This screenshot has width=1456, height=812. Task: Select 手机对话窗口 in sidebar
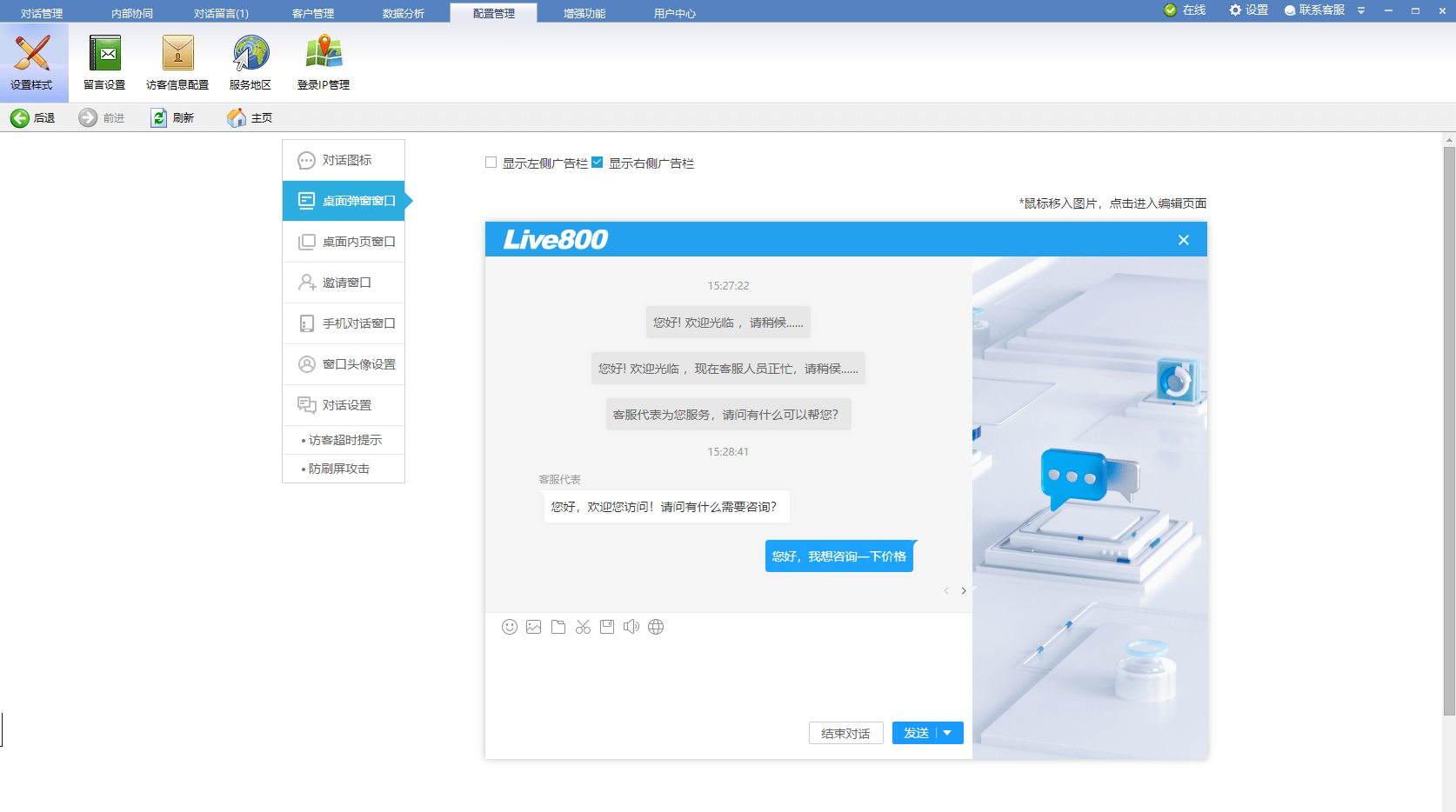(x=344, y=323)
